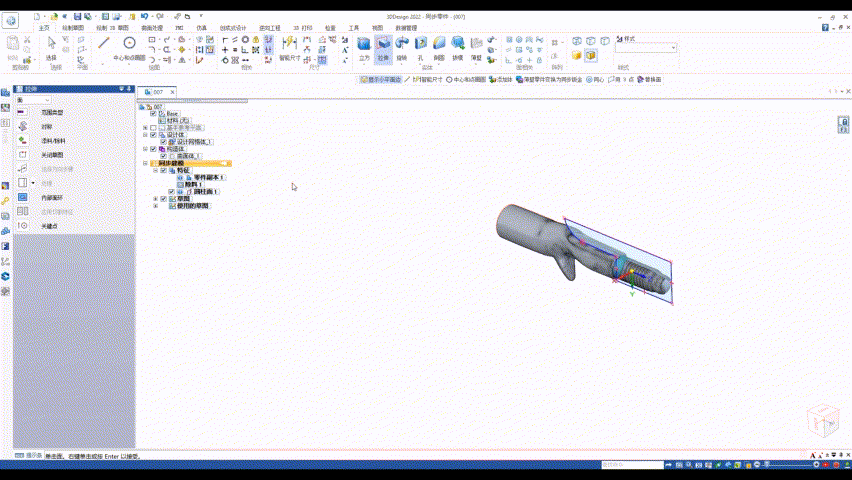Screen dimensions: 852x480
Task: Open the 绘制草图 ribbon tab
Action: tap(73, 28)
